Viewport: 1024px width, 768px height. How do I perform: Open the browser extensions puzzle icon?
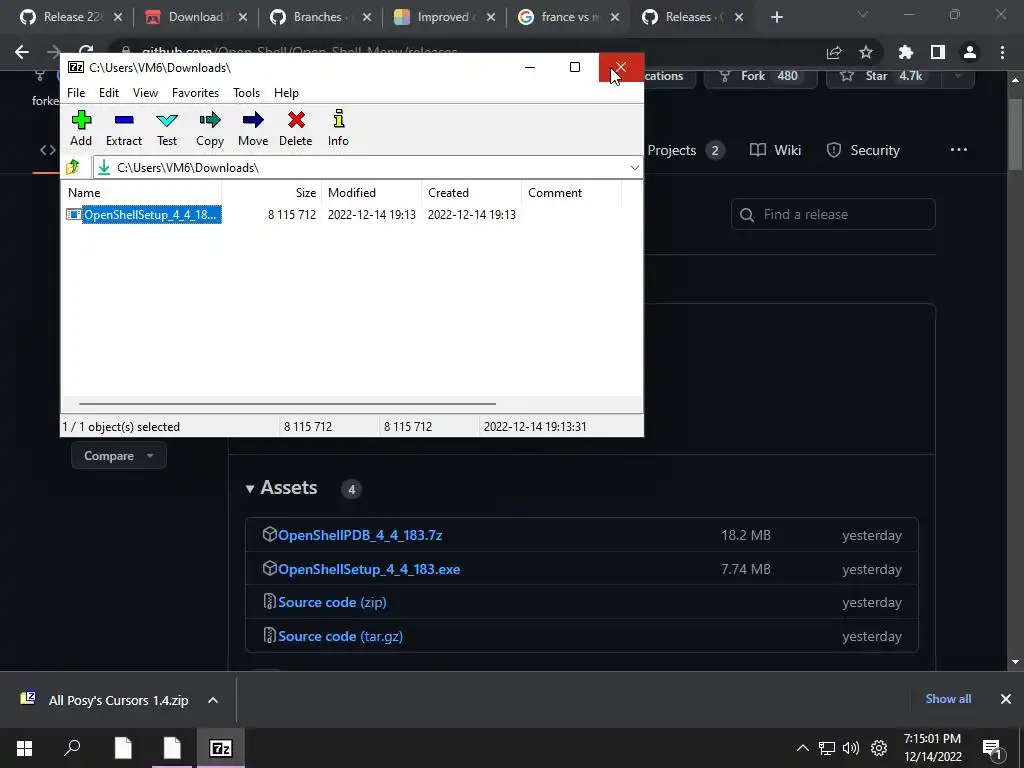(906, 52)
